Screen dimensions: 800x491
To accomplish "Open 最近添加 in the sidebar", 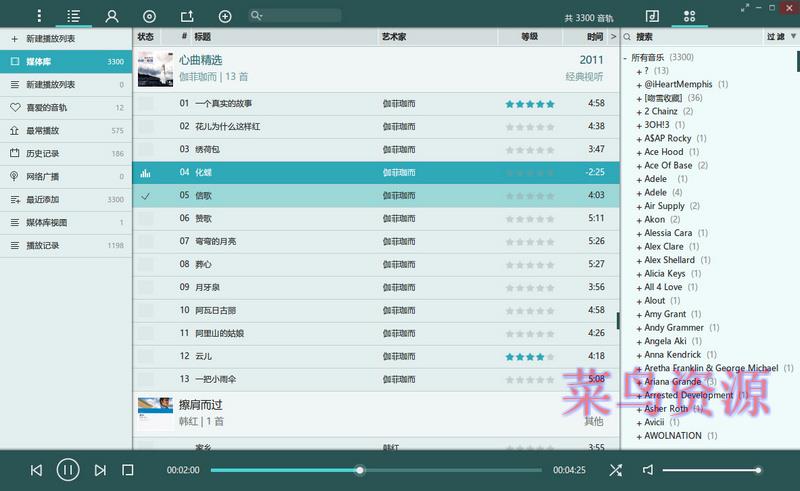I will point(66,199).
